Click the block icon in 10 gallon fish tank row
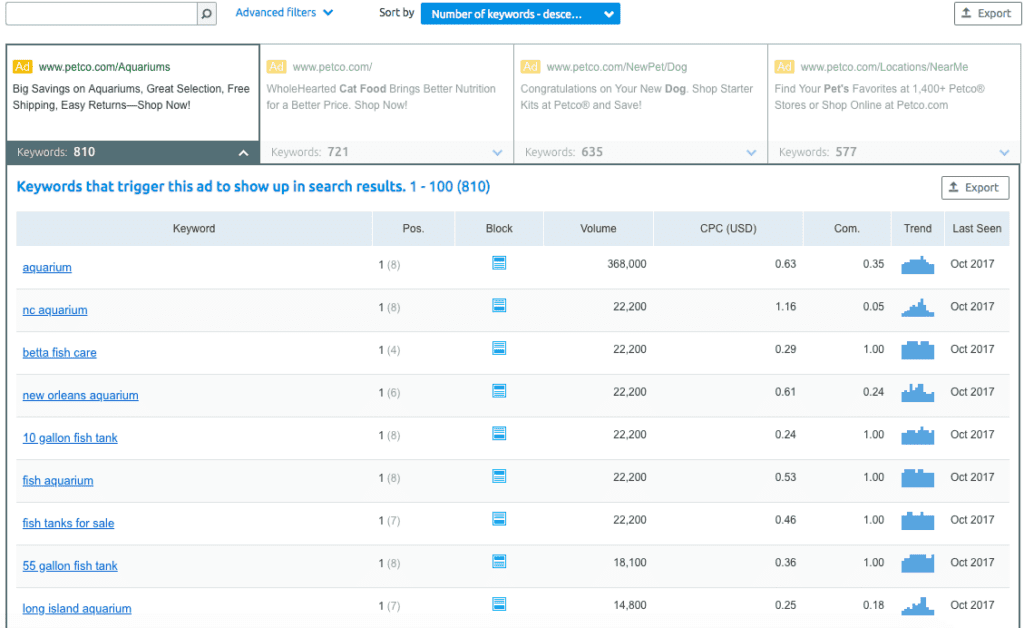This screenshot has width=1024, height=628. pyautogui.click(x=499, y=433)
